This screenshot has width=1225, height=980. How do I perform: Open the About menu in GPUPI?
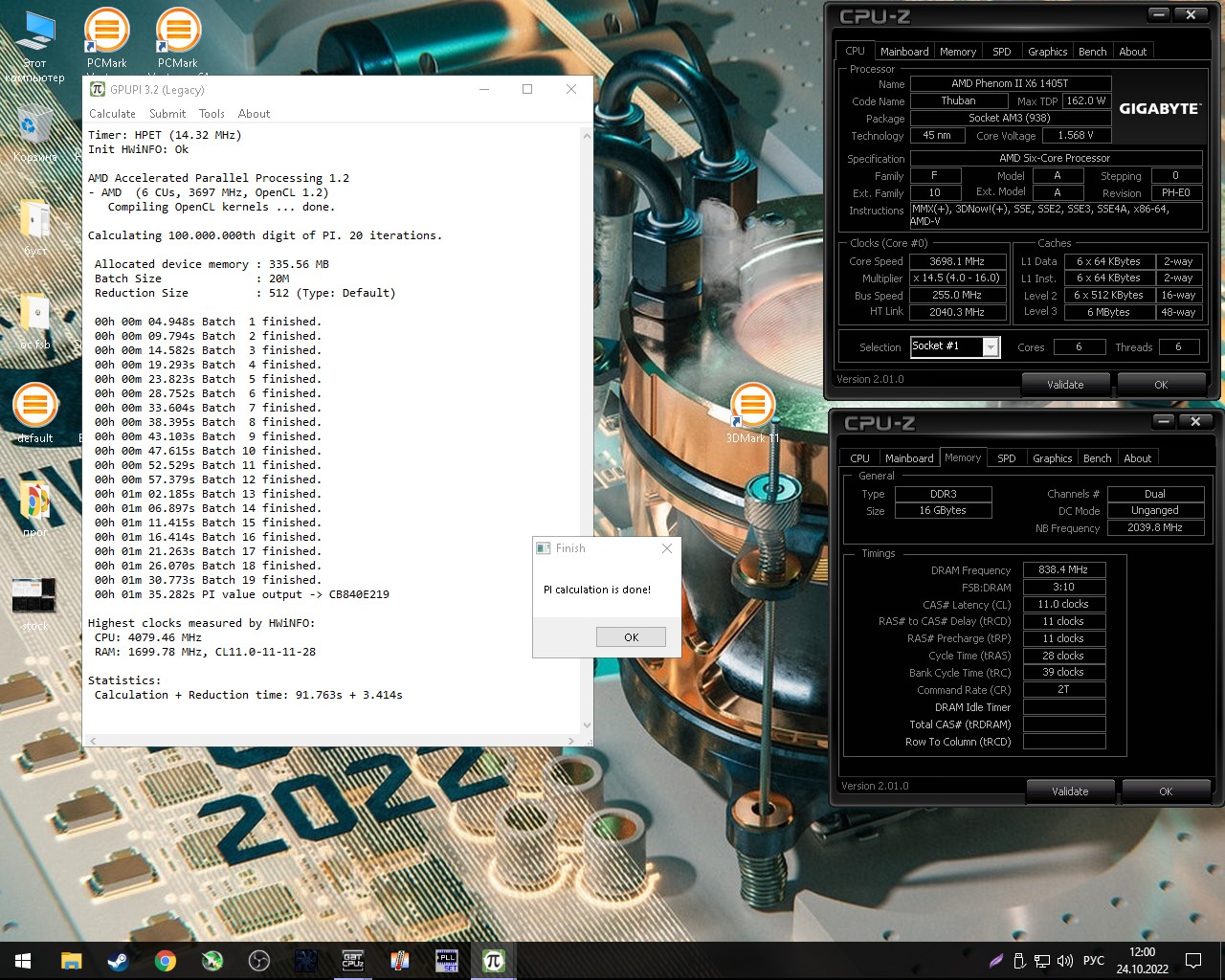(254, 113)
